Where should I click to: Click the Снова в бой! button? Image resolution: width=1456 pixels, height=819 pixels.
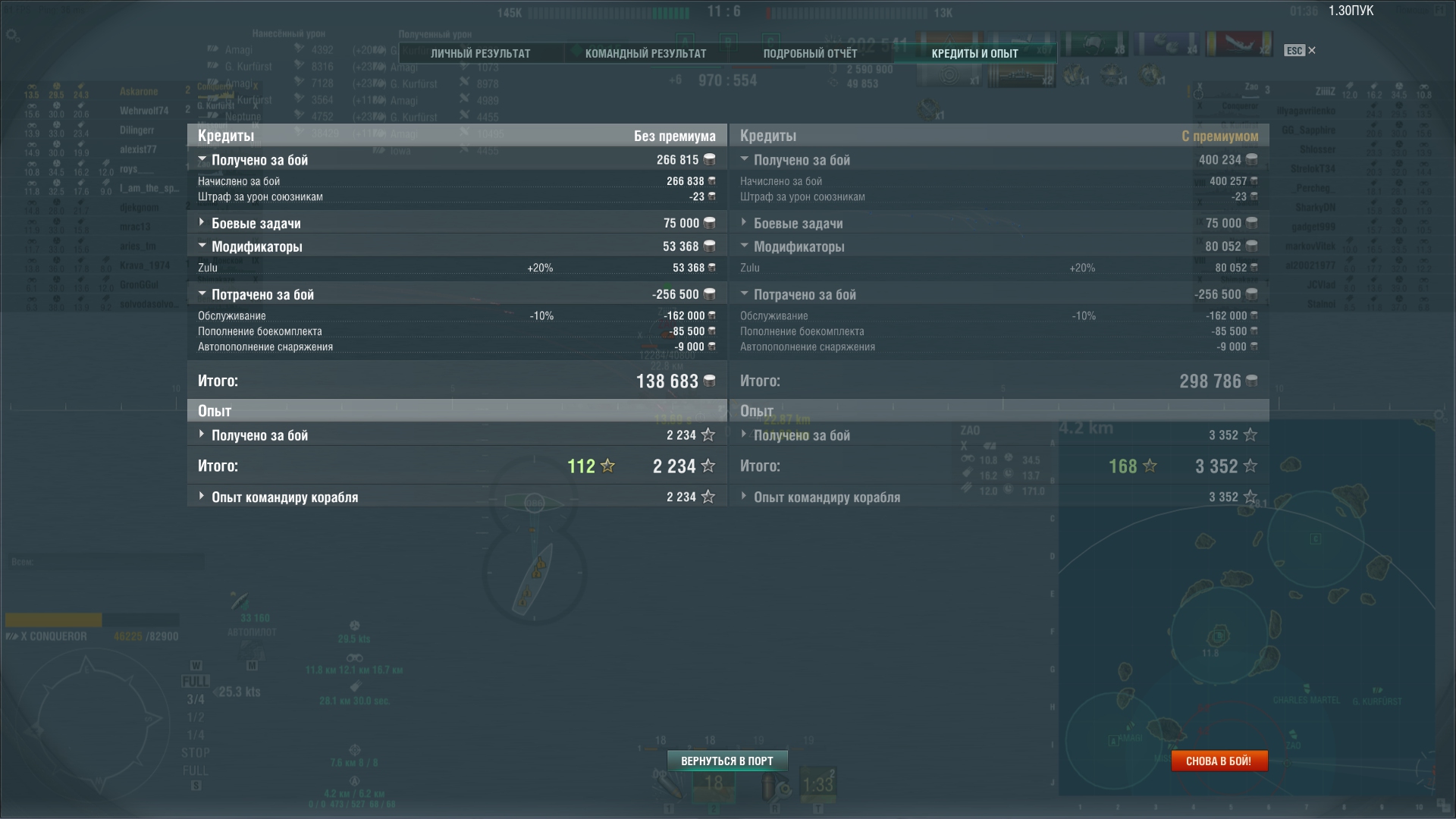[1219, 761]
